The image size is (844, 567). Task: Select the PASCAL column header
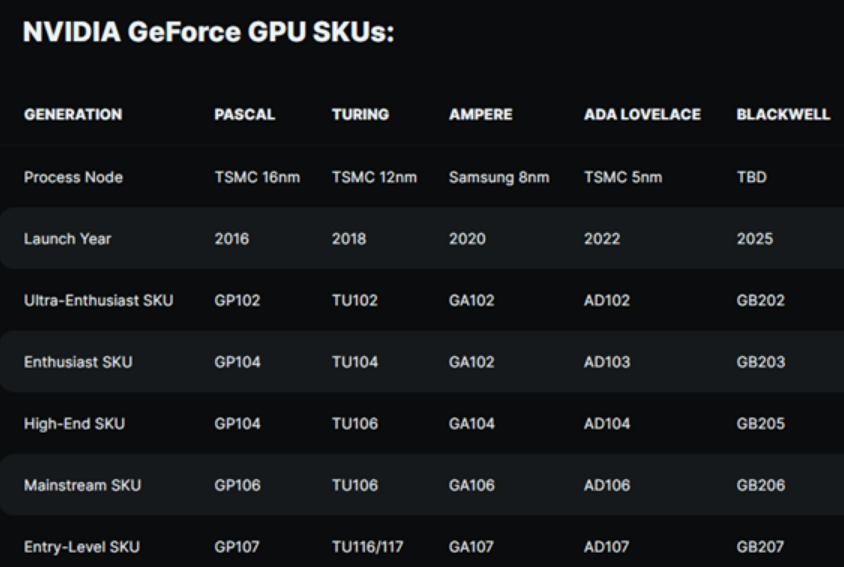(245, 114)
